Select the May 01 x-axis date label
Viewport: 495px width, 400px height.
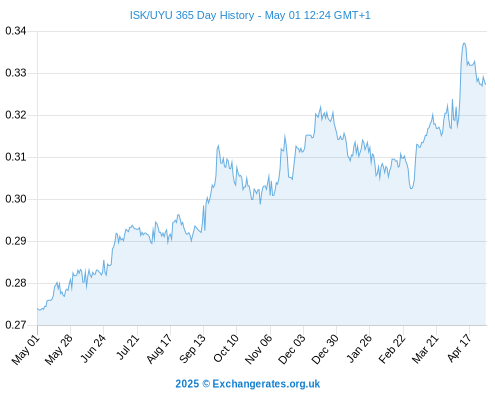(x=25, y=350)
